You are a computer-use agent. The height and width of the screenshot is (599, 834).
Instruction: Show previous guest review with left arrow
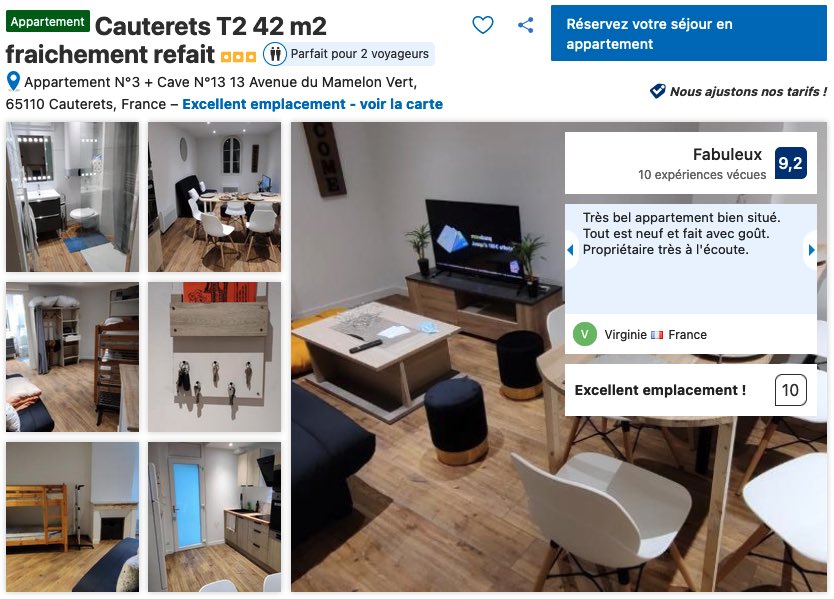coord(570,249)
